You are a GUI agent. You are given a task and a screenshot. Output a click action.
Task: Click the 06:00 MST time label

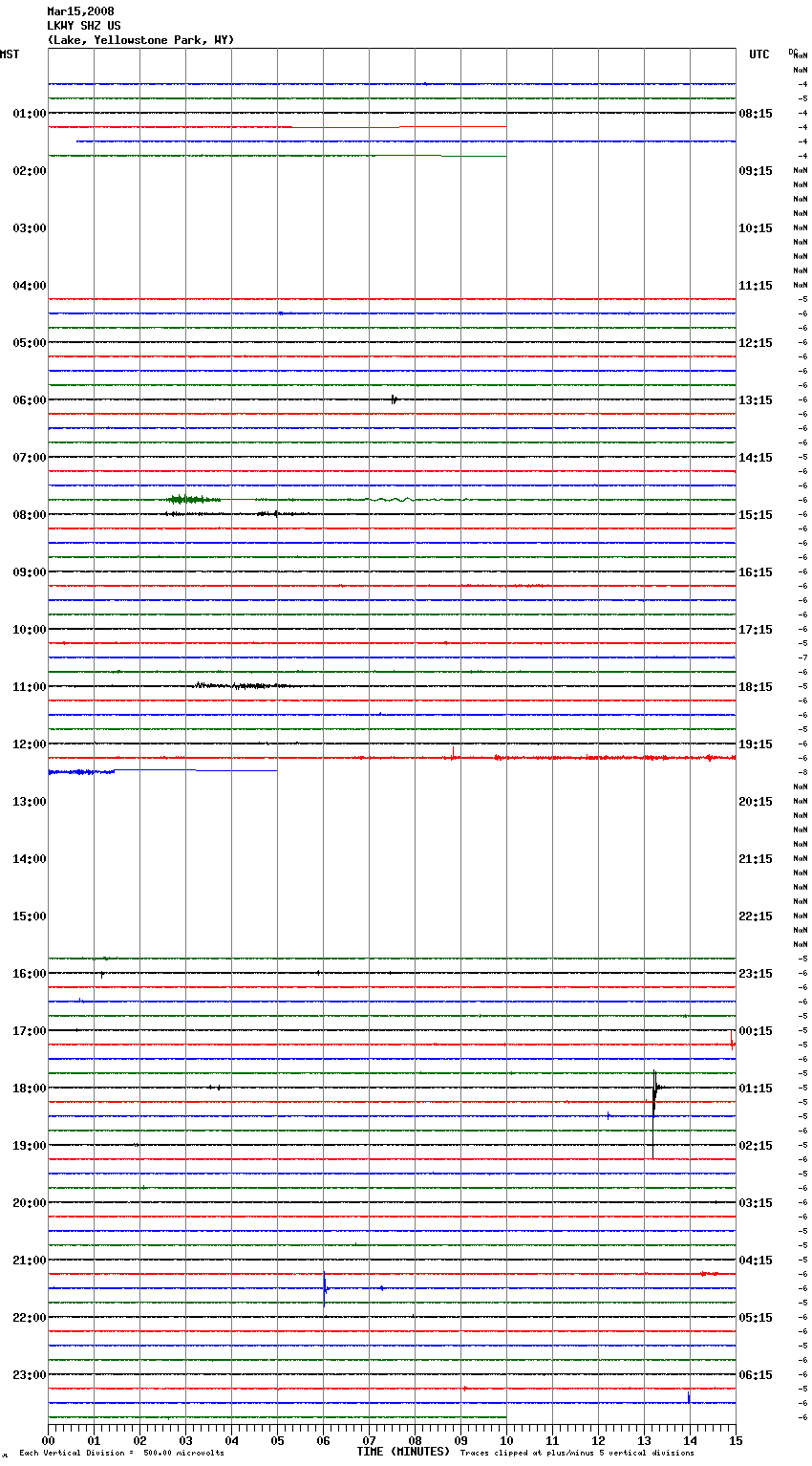(x=30, y=400)
